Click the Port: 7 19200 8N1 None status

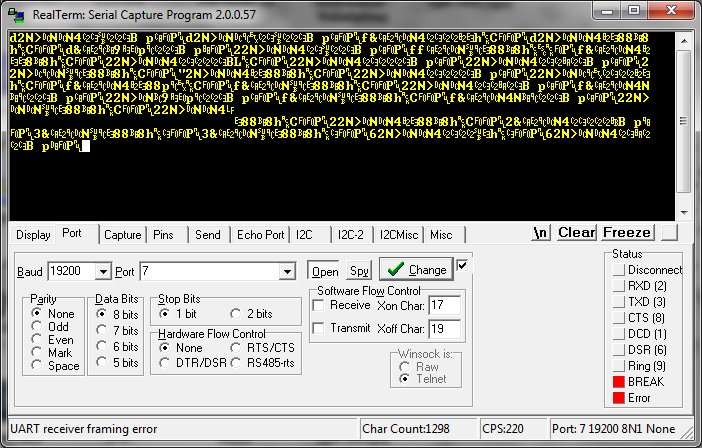613,429
